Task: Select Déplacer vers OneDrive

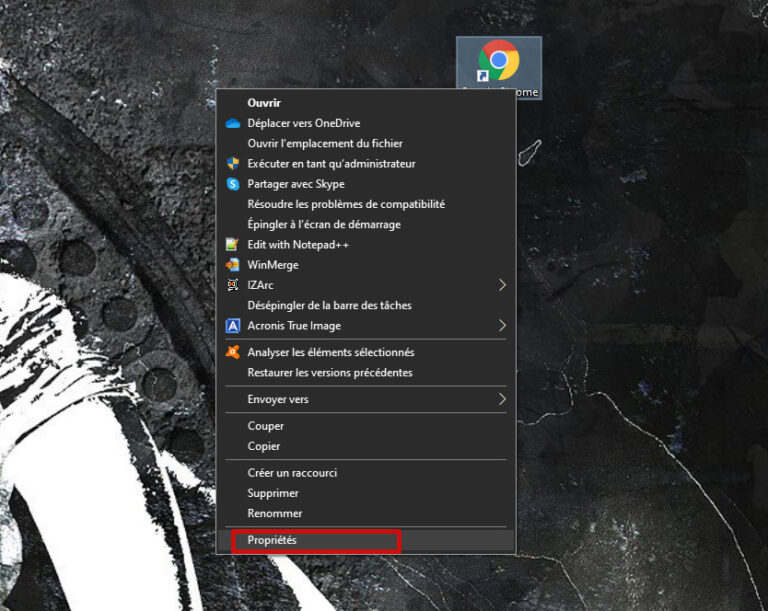Action: 366,123
